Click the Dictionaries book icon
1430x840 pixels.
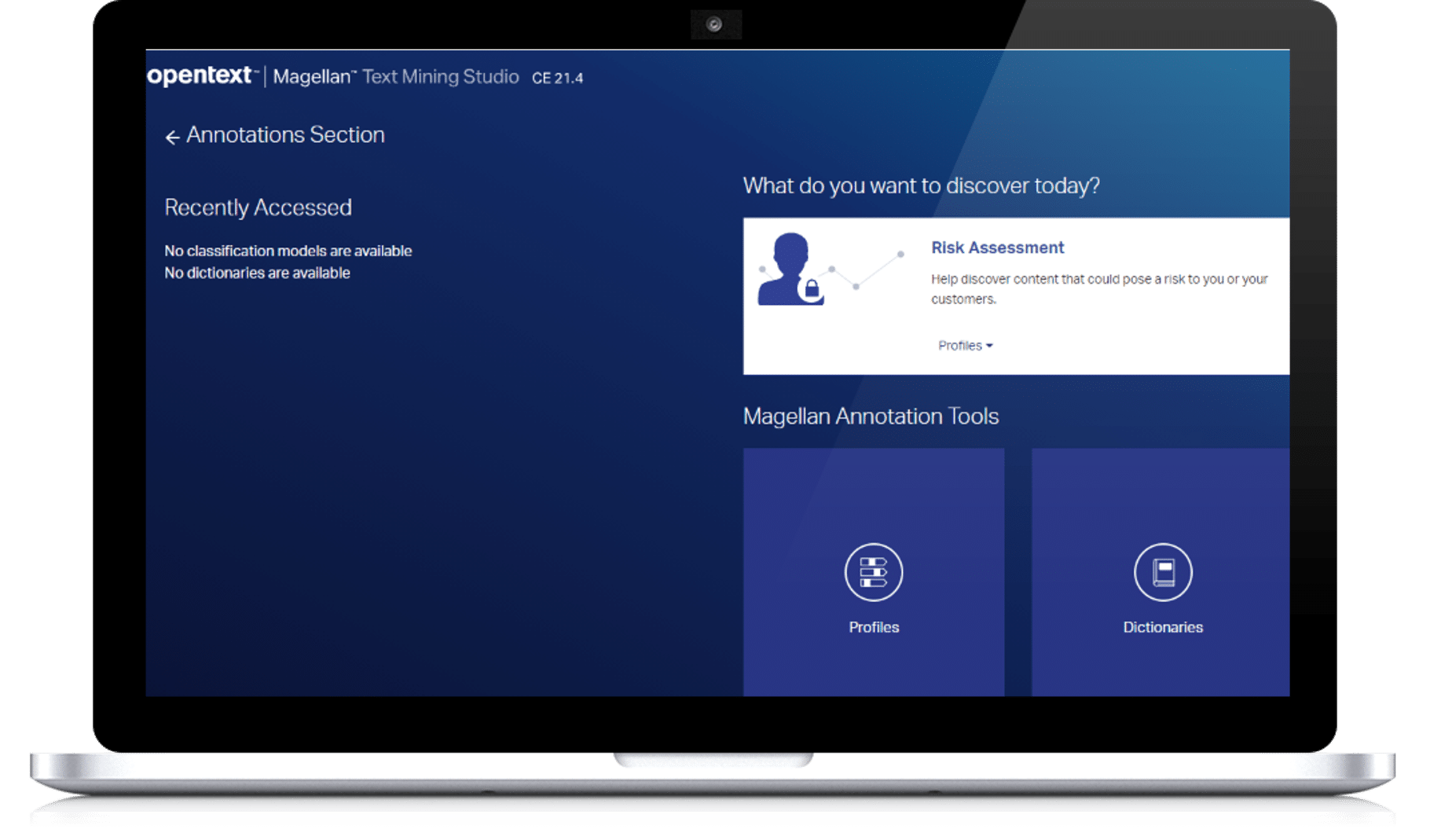pyautogui.click(x=1162, y=572)
